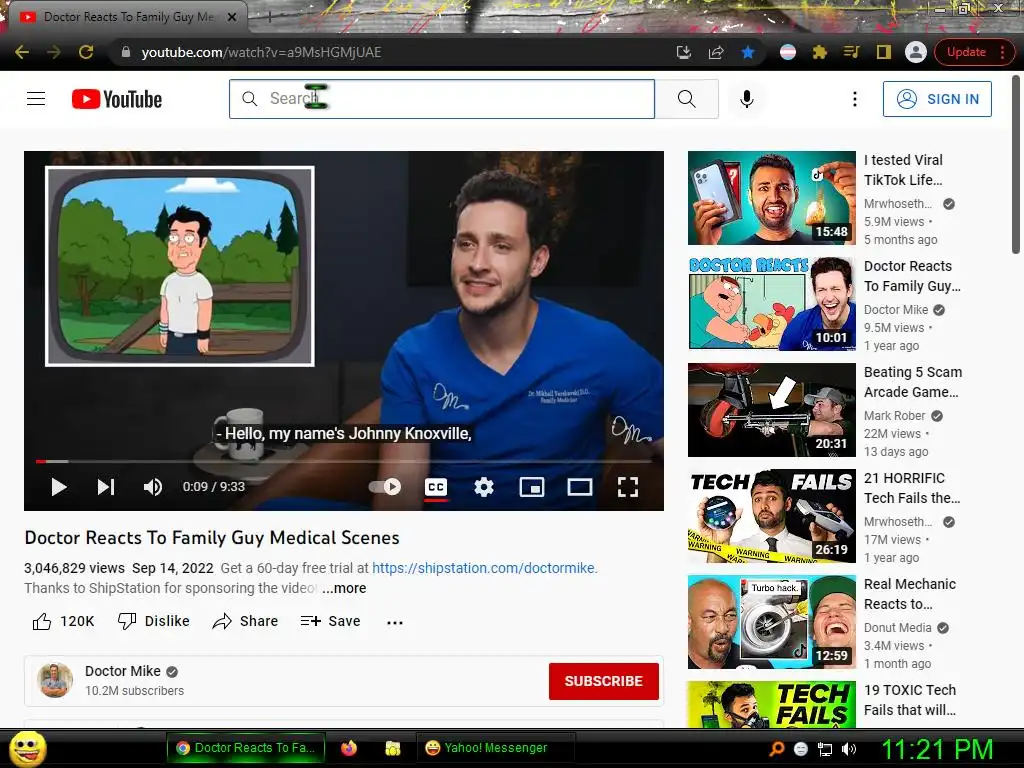Open Donut Media channel name

897,628
